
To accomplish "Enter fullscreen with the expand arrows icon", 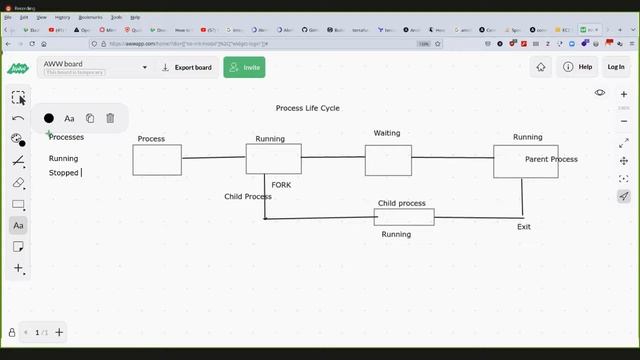I will [624, 143].
